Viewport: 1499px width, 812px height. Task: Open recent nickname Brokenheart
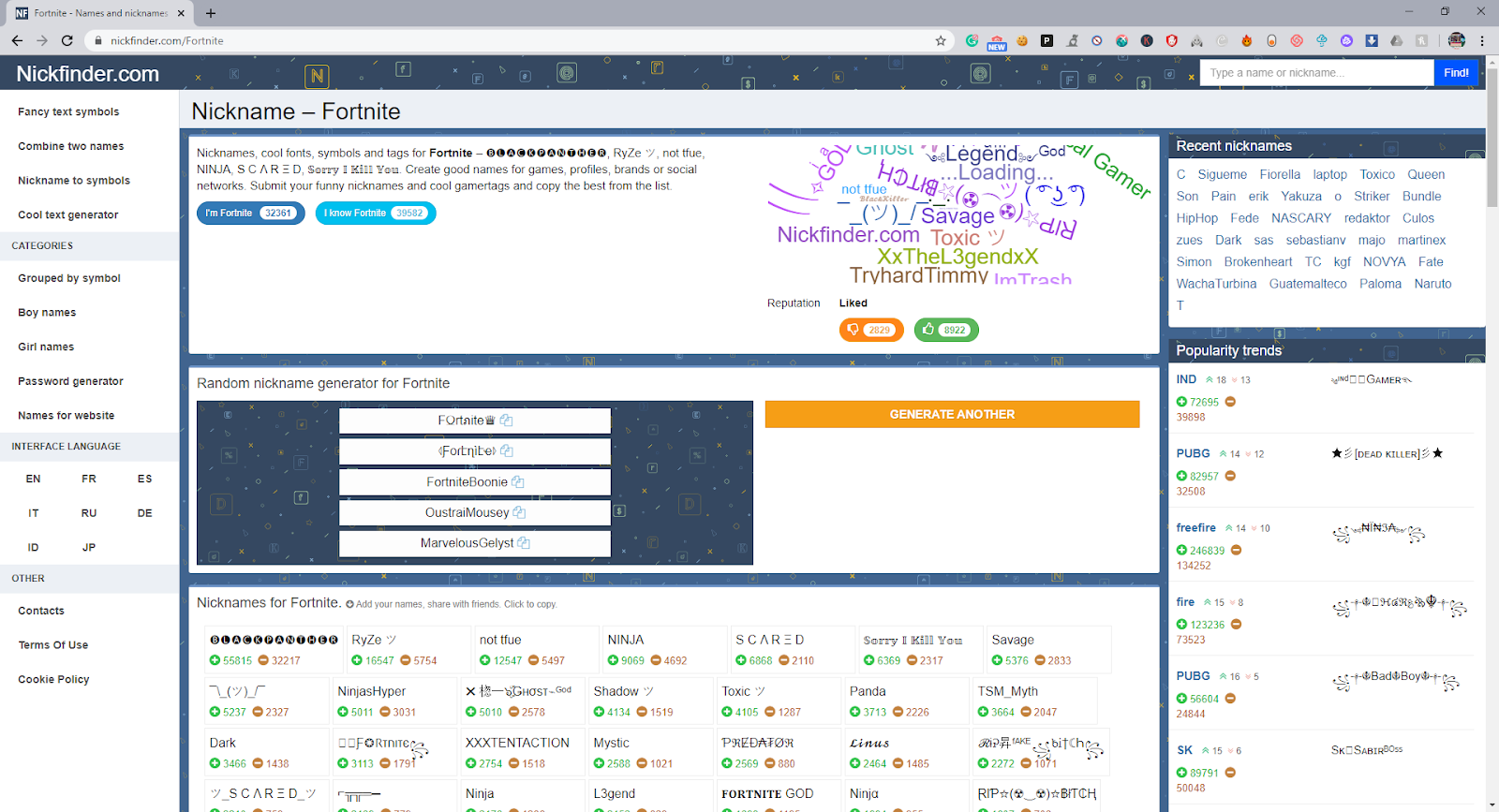1258,262
